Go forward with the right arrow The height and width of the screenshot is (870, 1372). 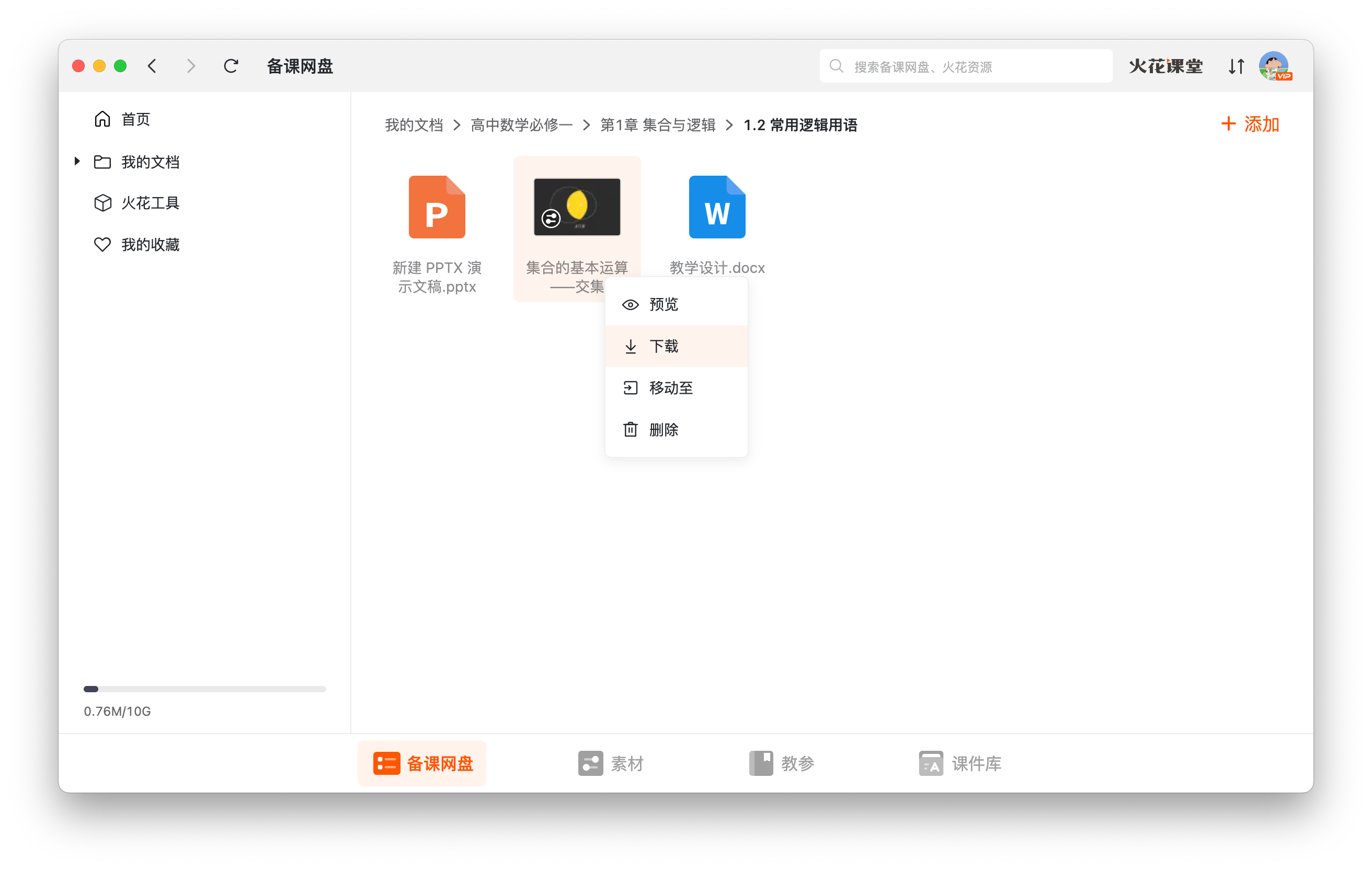[x=191, y=66]
